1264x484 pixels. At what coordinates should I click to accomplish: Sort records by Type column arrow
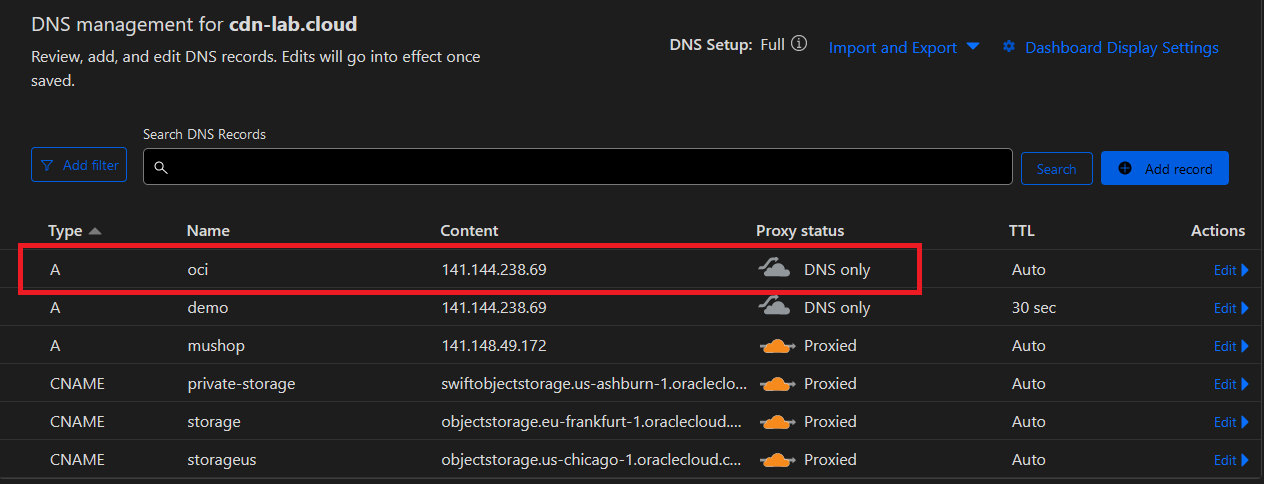click(x=95, y=231)
